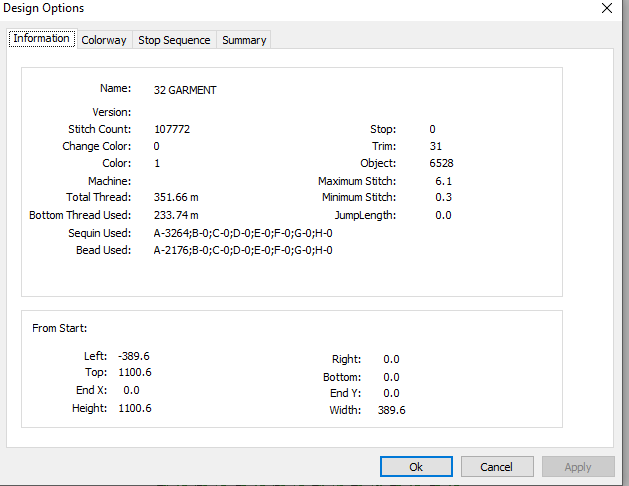This screenshot has width=629, height=486.
Task: Click the Width value 389.6
Action: click(392, 410)
